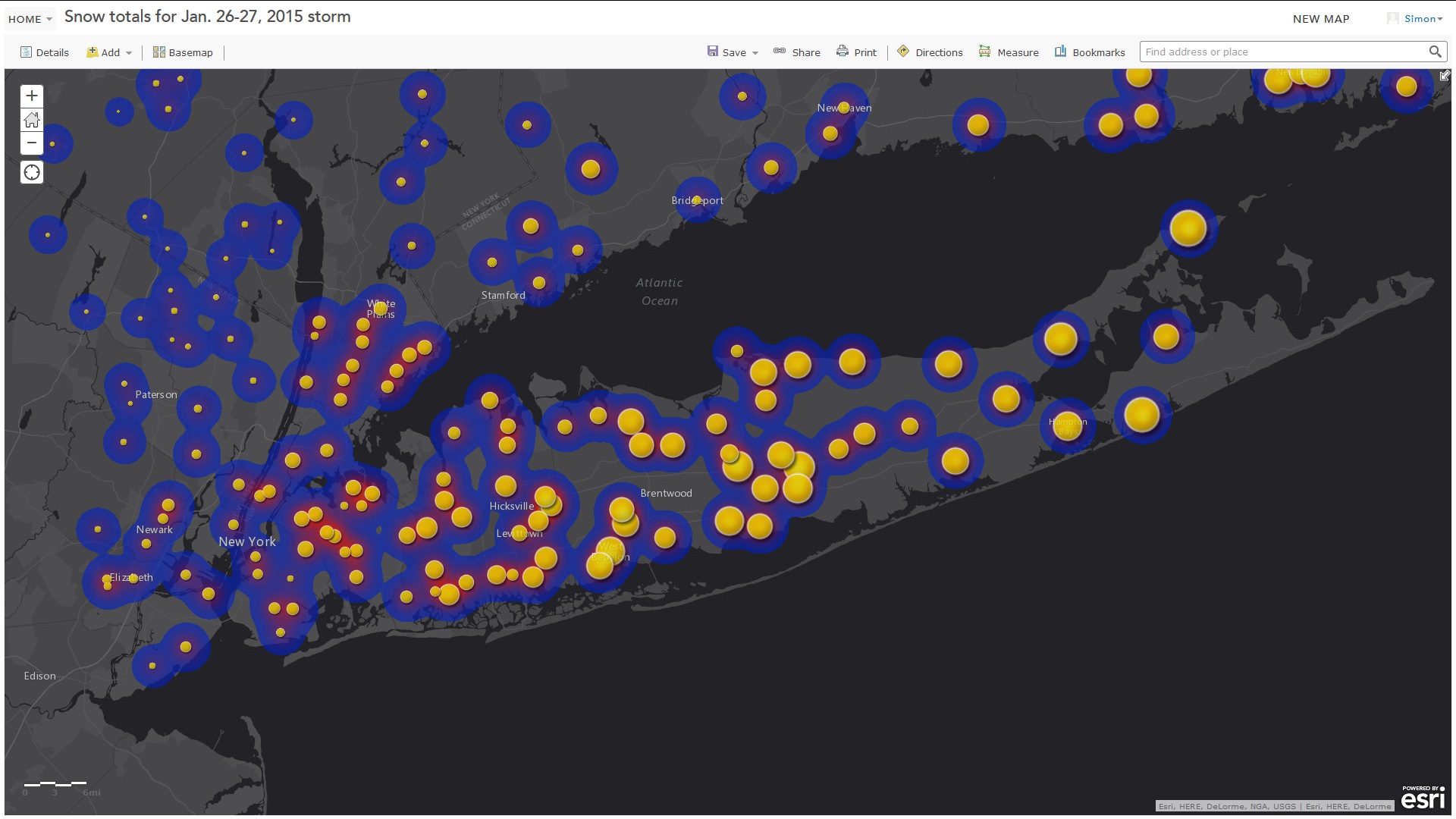This screenshot has height=819, width=1456.
Task: Toggle the Details panel
Action: 45,52
